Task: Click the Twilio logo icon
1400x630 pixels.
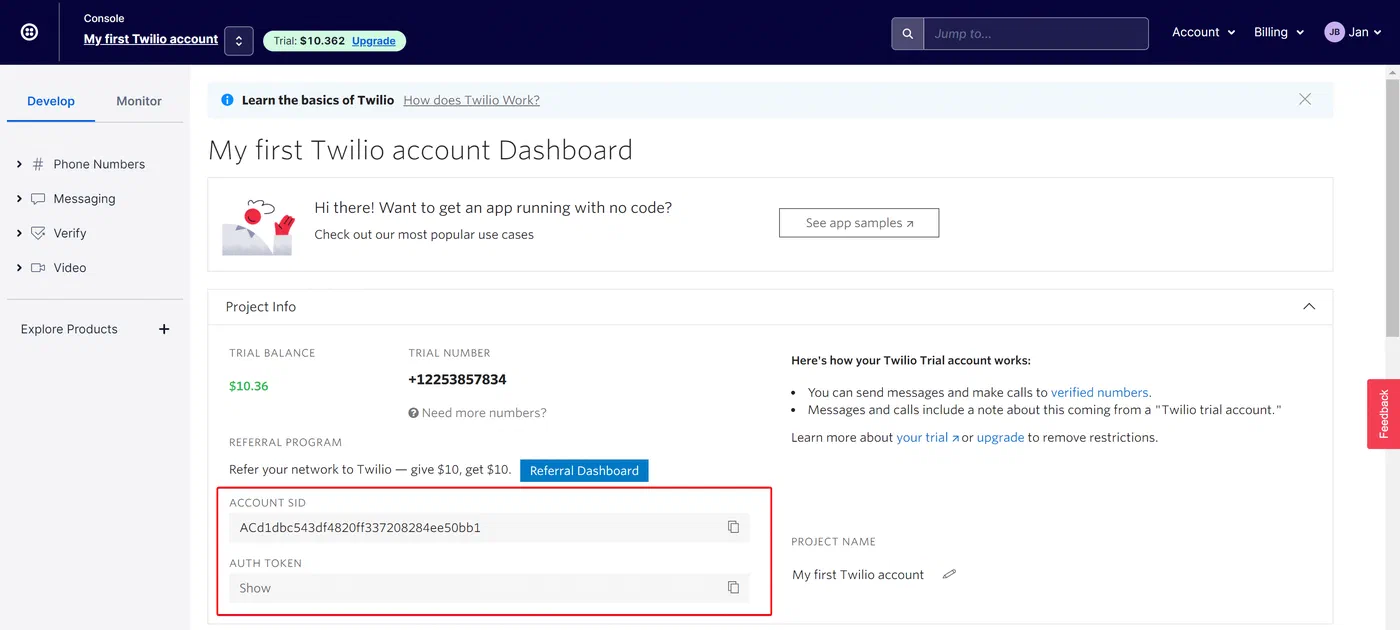Action: [x=30, y=32]
